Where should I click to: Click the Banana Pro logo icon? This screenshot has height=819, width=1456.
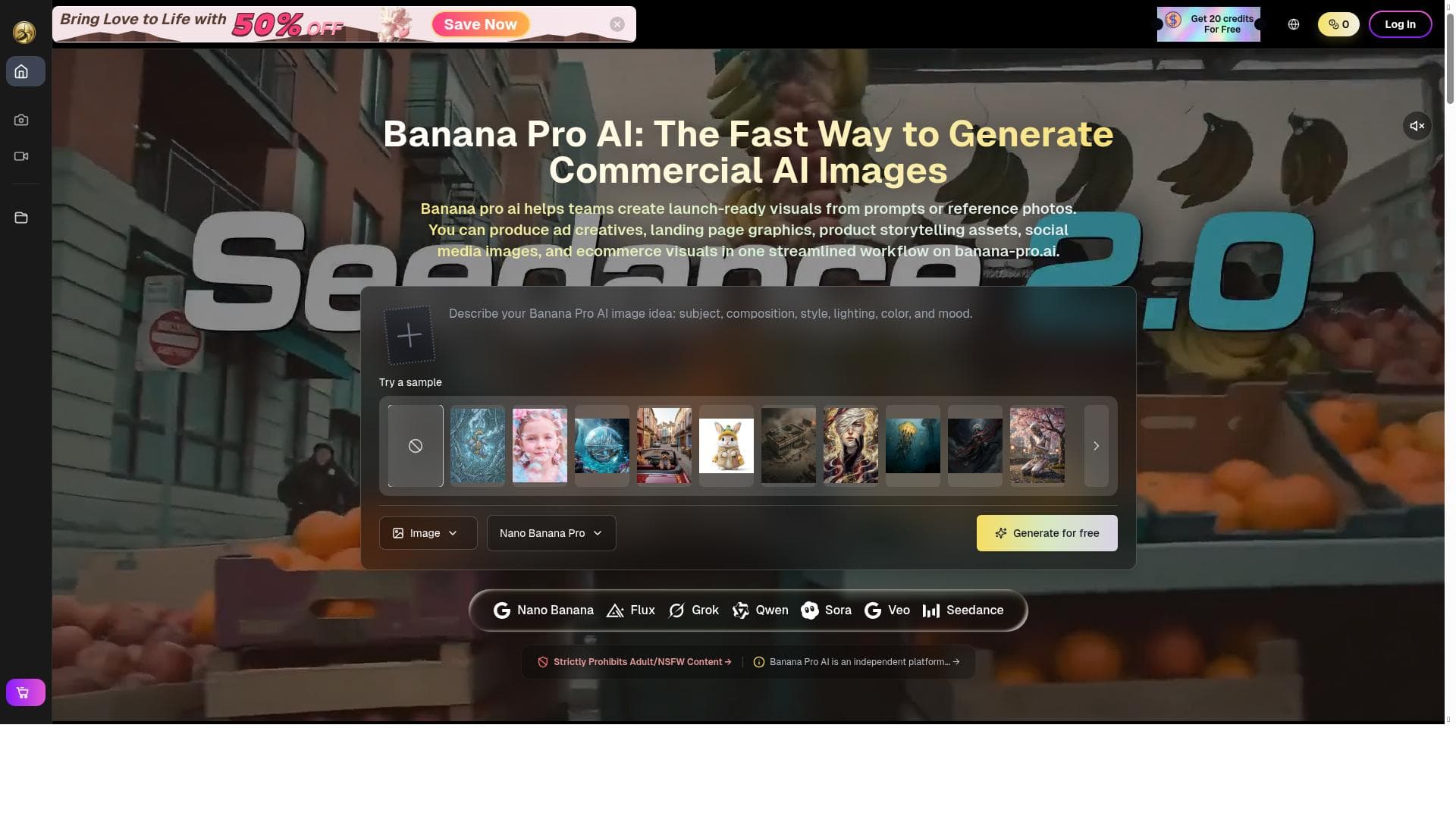(24, 32)
